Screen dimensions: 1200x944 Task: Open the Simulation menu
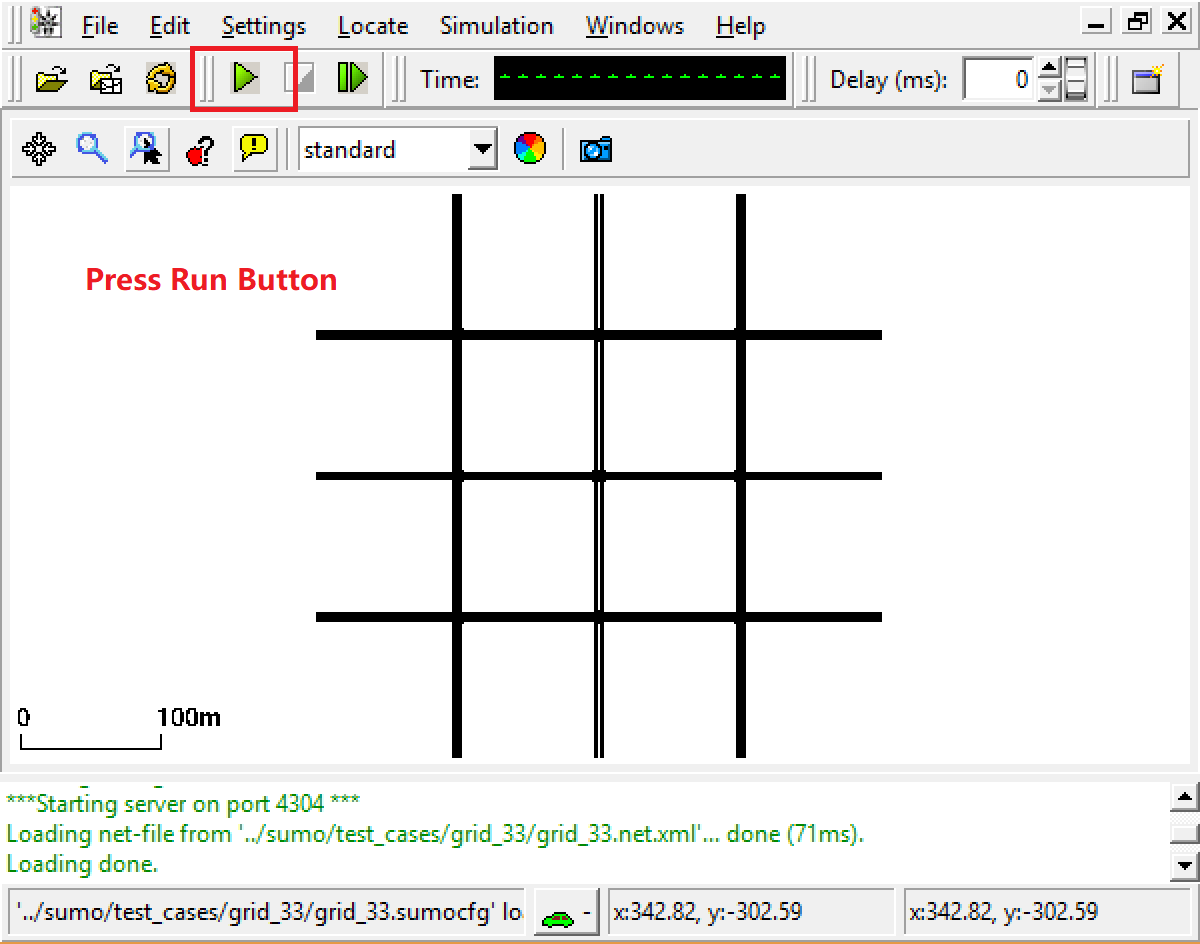point(497,26)
